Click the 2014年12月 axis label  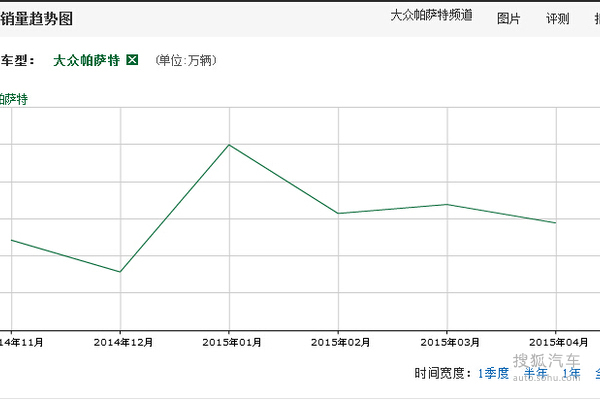pyautogui.click(x=121, y=342)
